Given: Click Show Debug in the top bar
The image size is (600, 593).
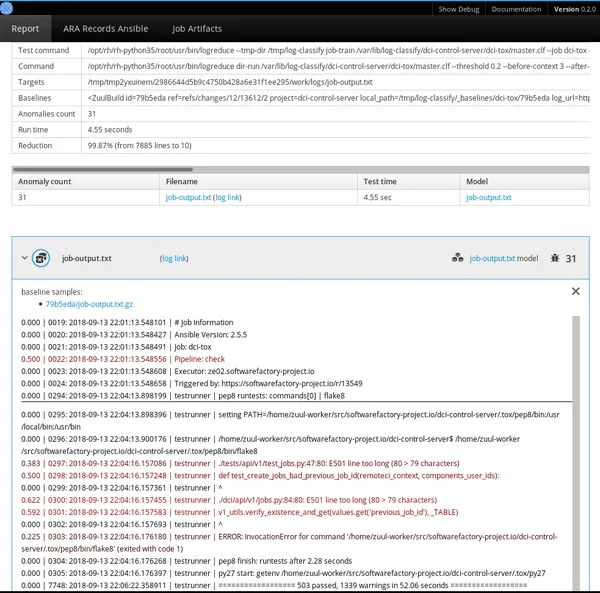Looking at the screenshot, I should (461, 8).
